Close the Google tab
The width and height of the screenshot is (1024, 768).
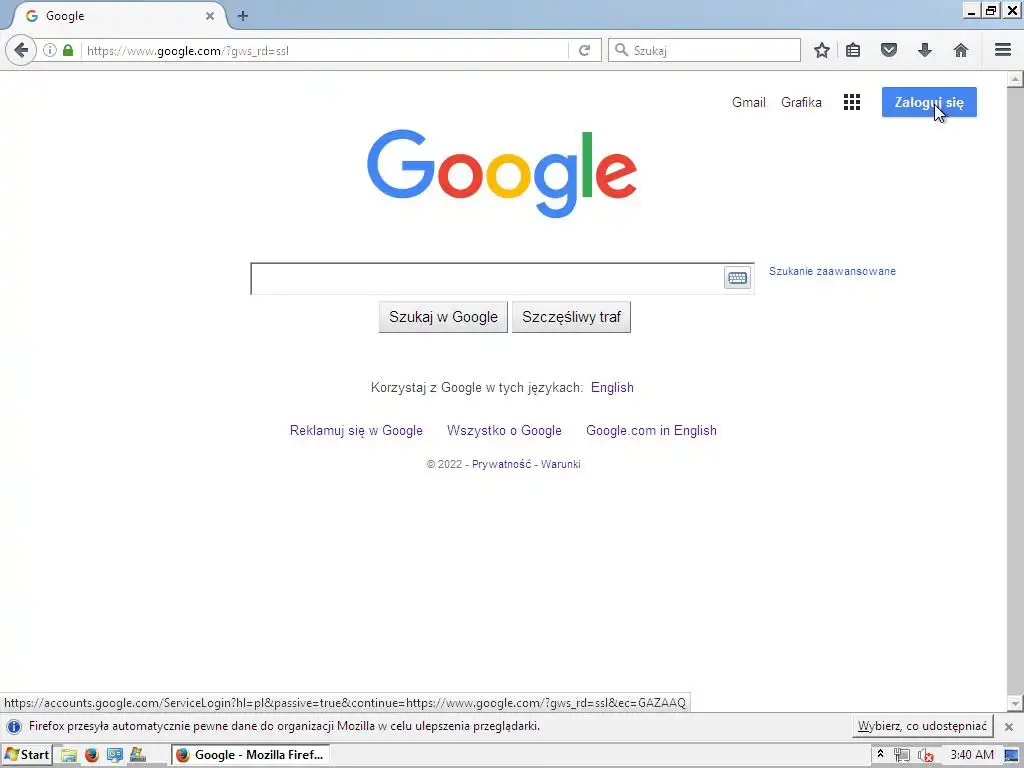(210, 16)
